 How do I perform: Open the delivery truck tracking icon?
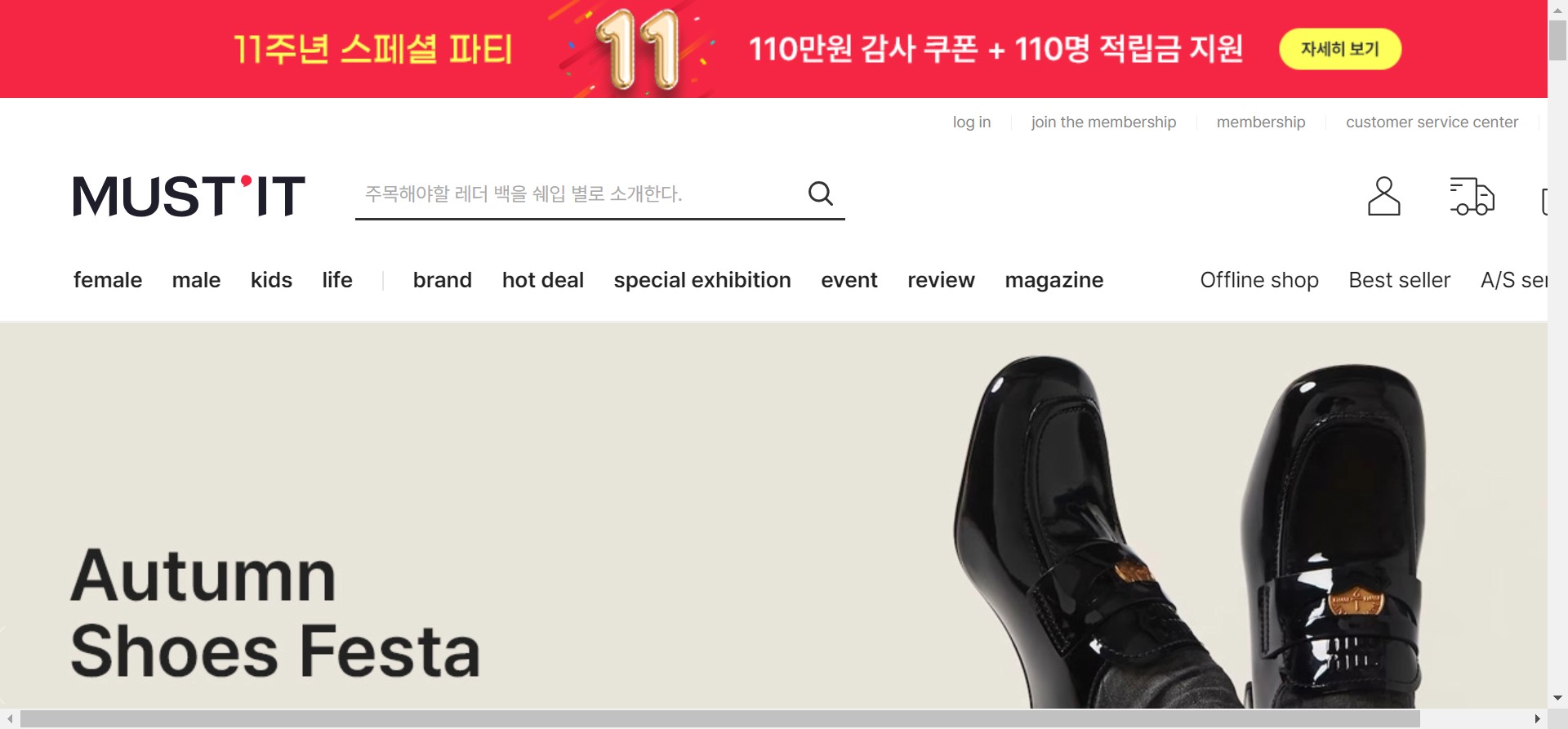pyautogui.click(x=1472, y=196)
